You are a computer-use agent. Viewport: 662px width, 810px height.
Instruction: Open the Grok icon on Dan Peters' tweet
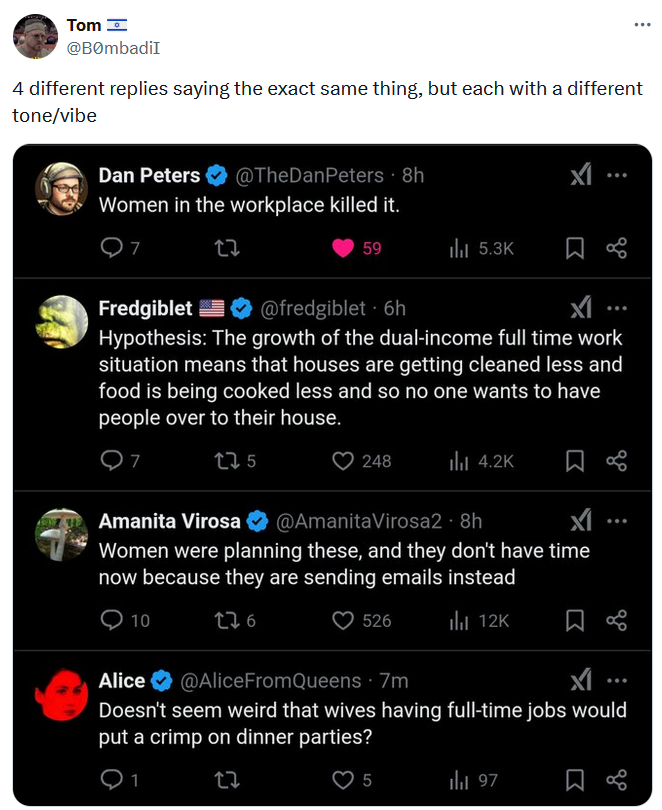coord(580,174)
